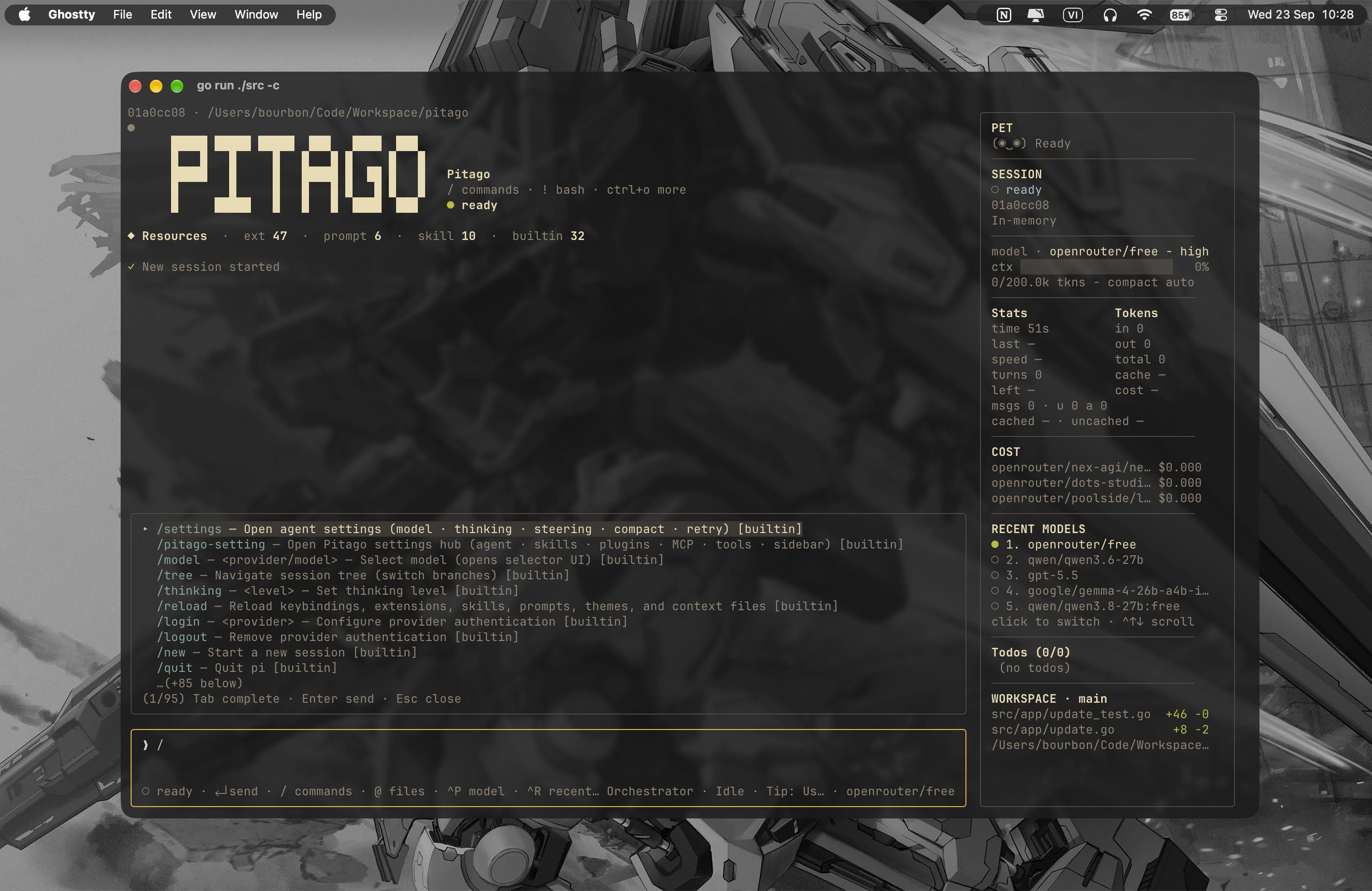The image size is (1372, 891).
Task: Click the Notion menu bar icon
Action: pyautogui.click(x=1004, y=15)
